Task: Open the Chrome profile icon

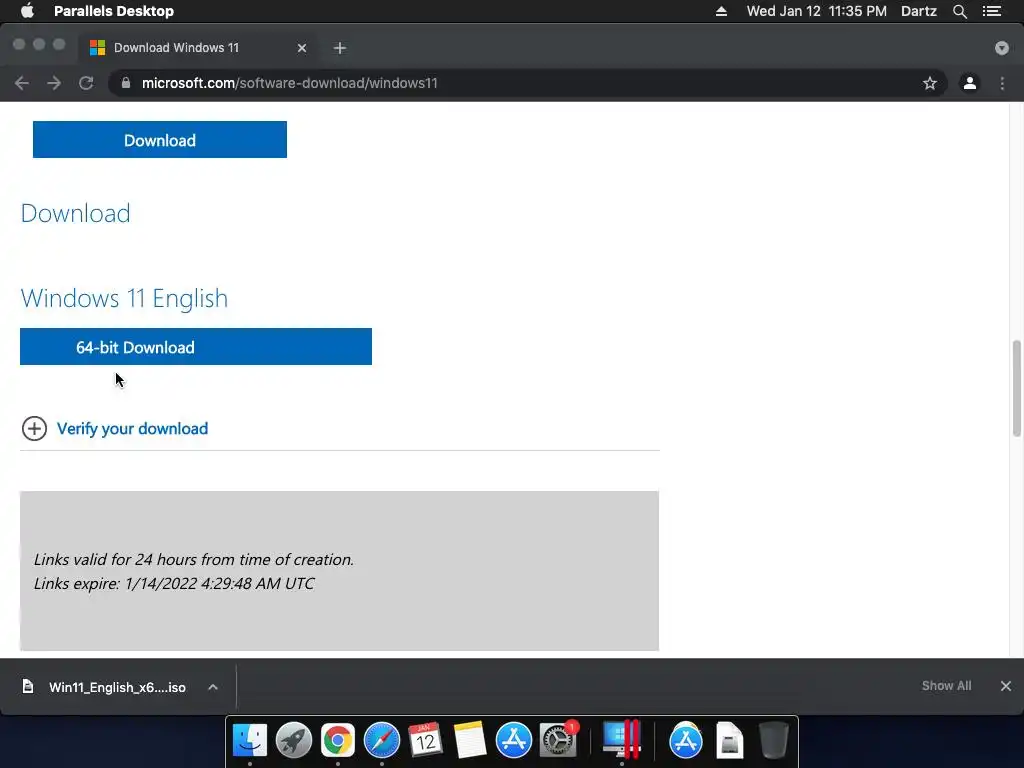Action: point(970,83)
